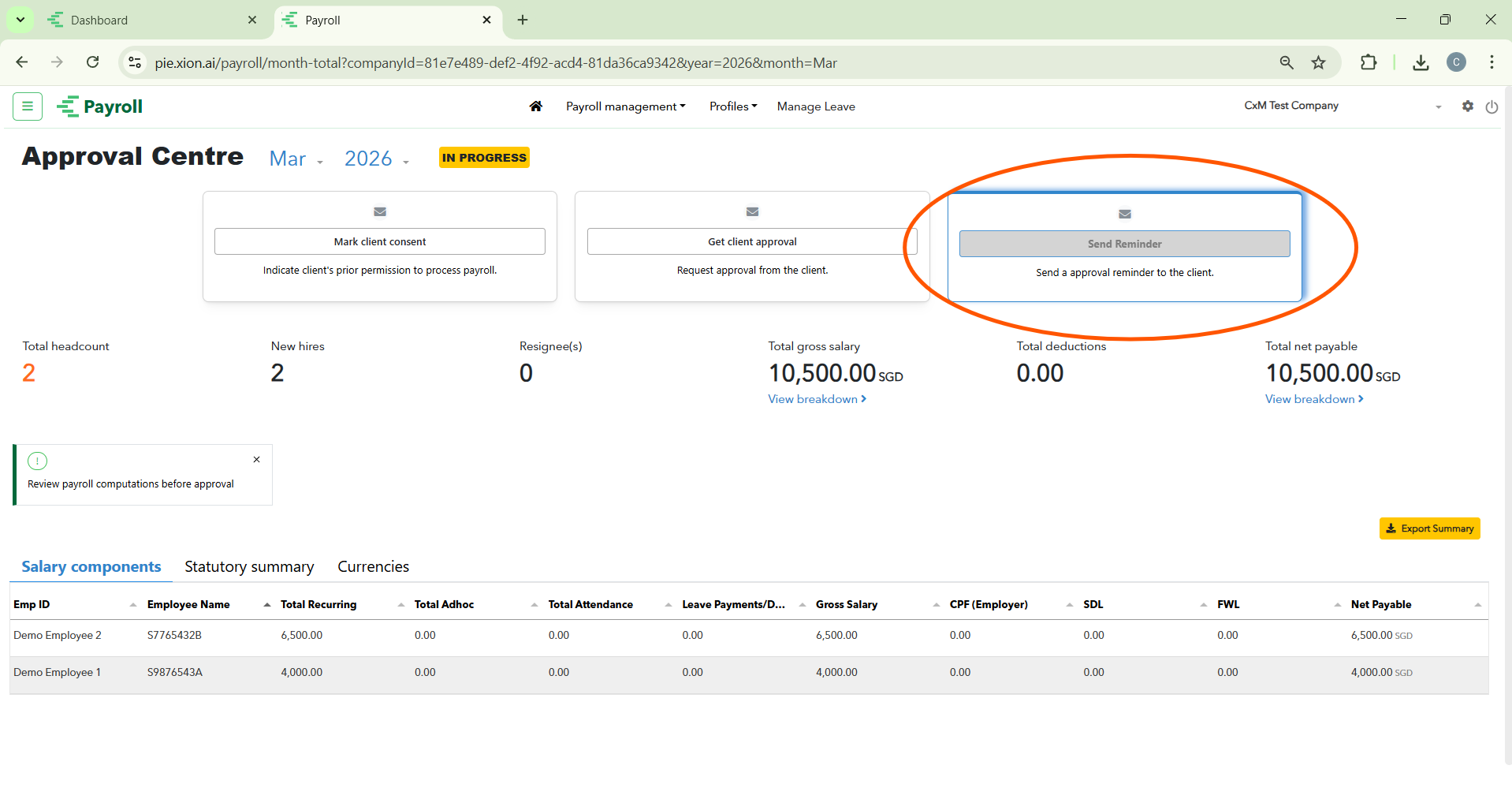
Task: Open the 2026 year selector
Action: tap(376, 159)
